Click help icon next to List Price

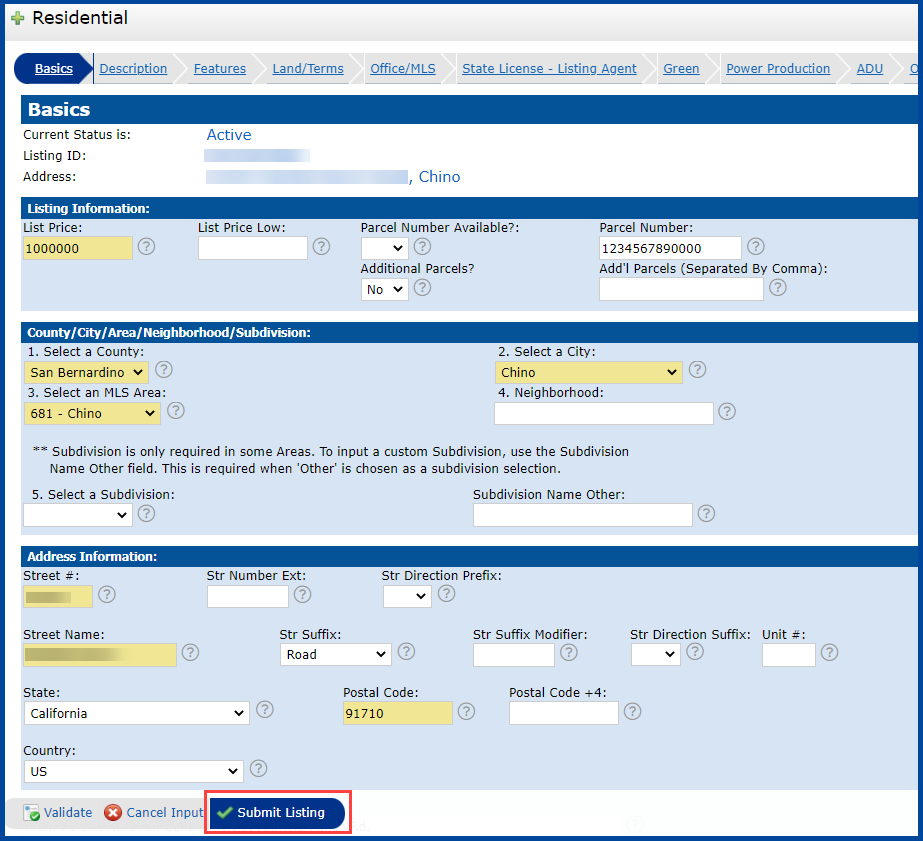(146, 247)
